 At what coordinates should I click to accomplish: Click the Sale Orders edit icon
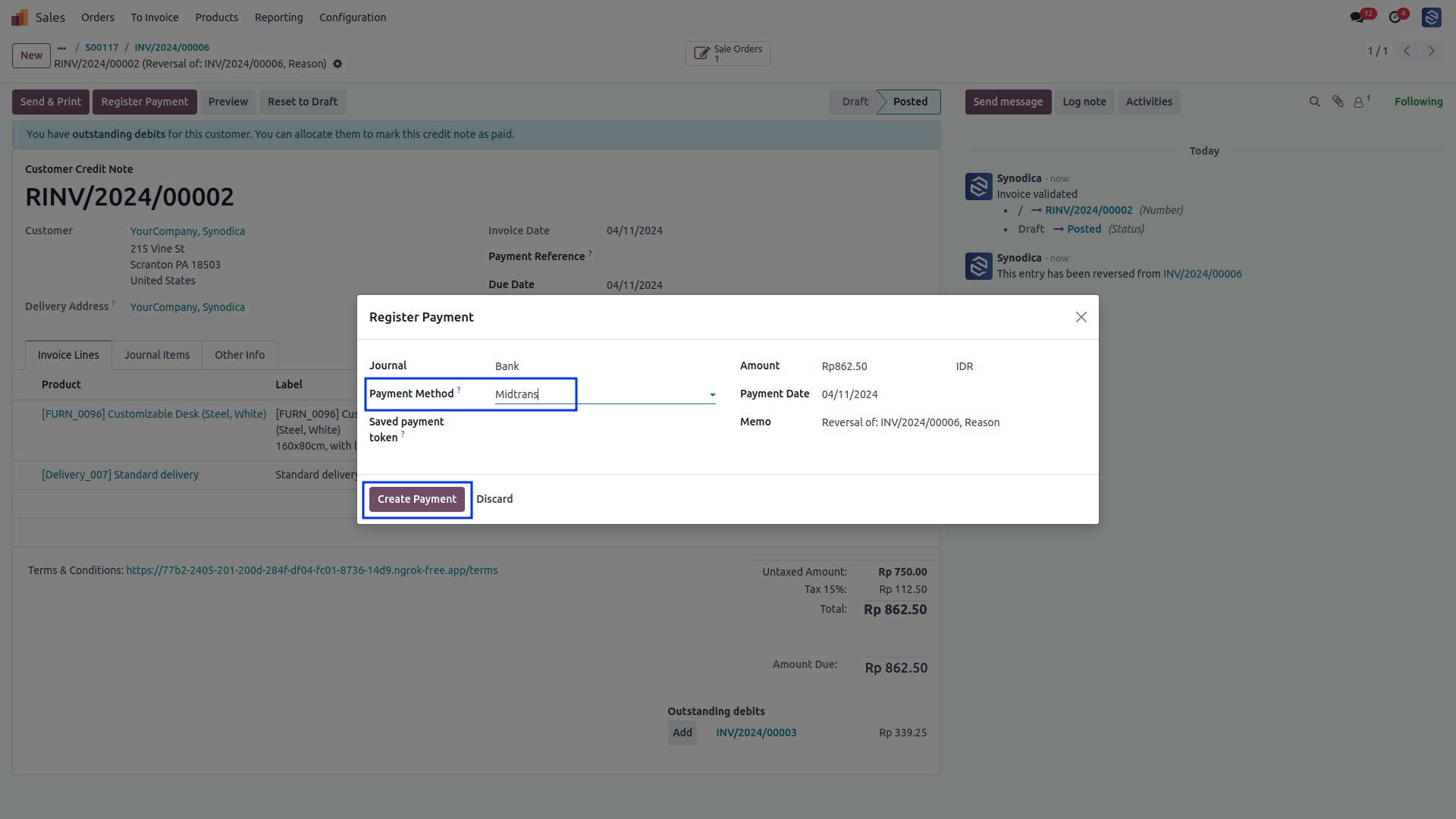pyautogui.click(x=701, y=53)
